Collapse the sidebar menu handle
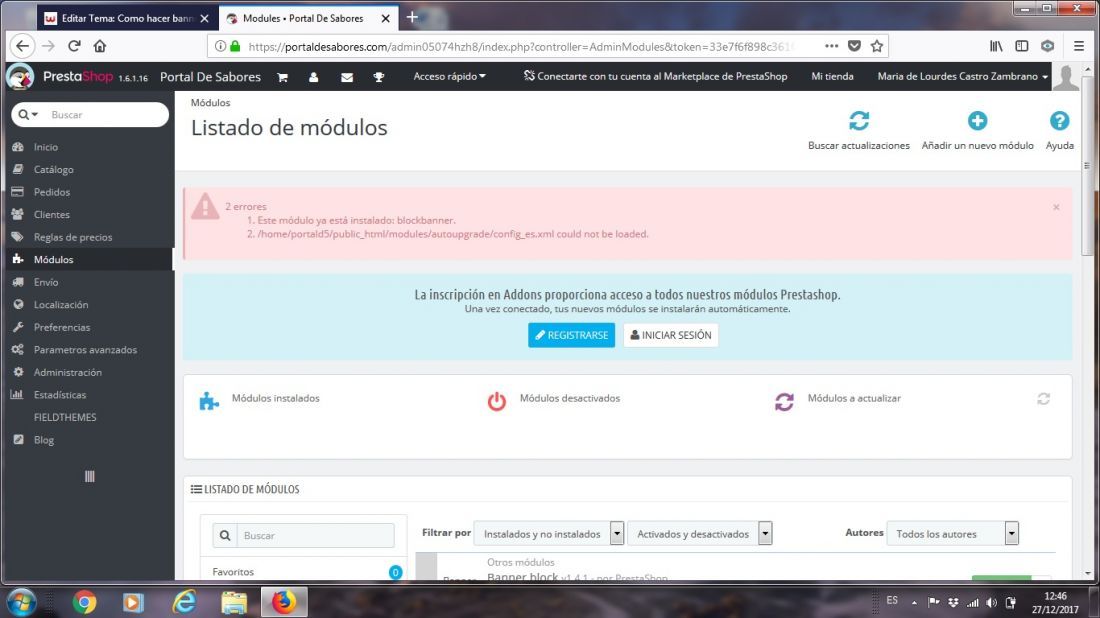This screenshot has width=1100, height=618. [x=90, y=476]
